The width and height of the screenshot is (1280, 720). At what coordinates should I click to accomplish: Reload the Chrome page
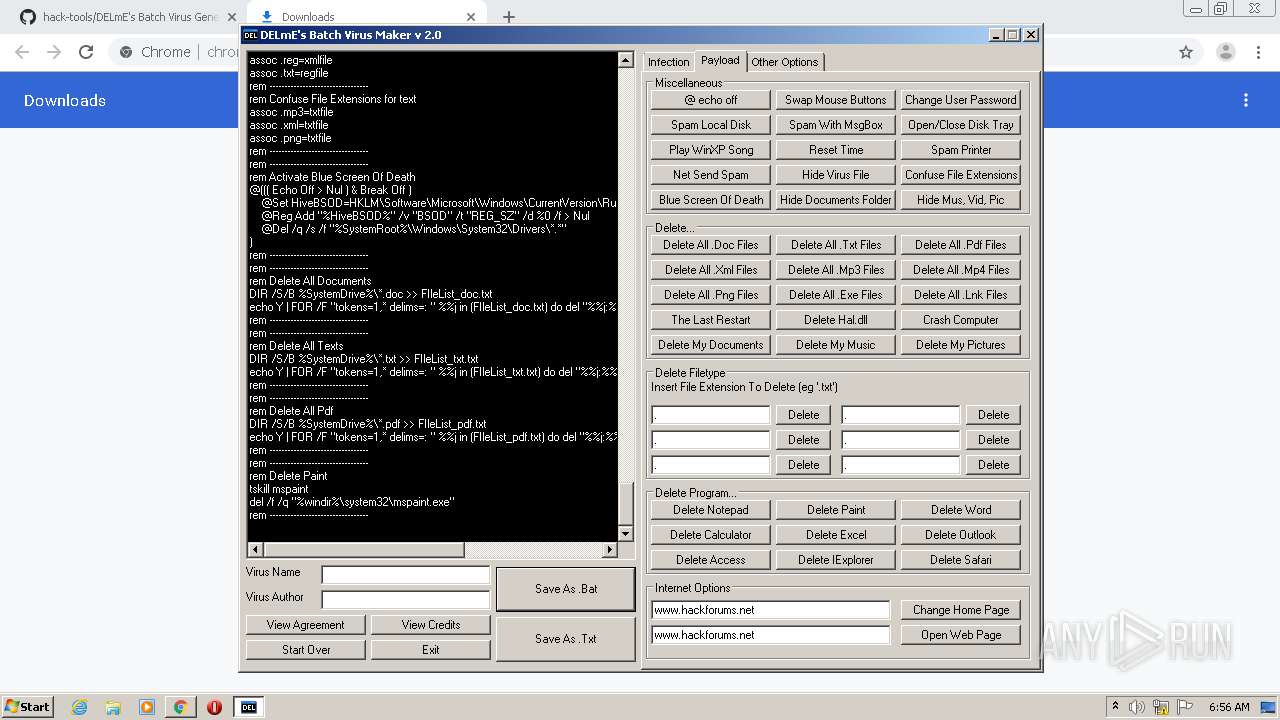click(86, 52)
